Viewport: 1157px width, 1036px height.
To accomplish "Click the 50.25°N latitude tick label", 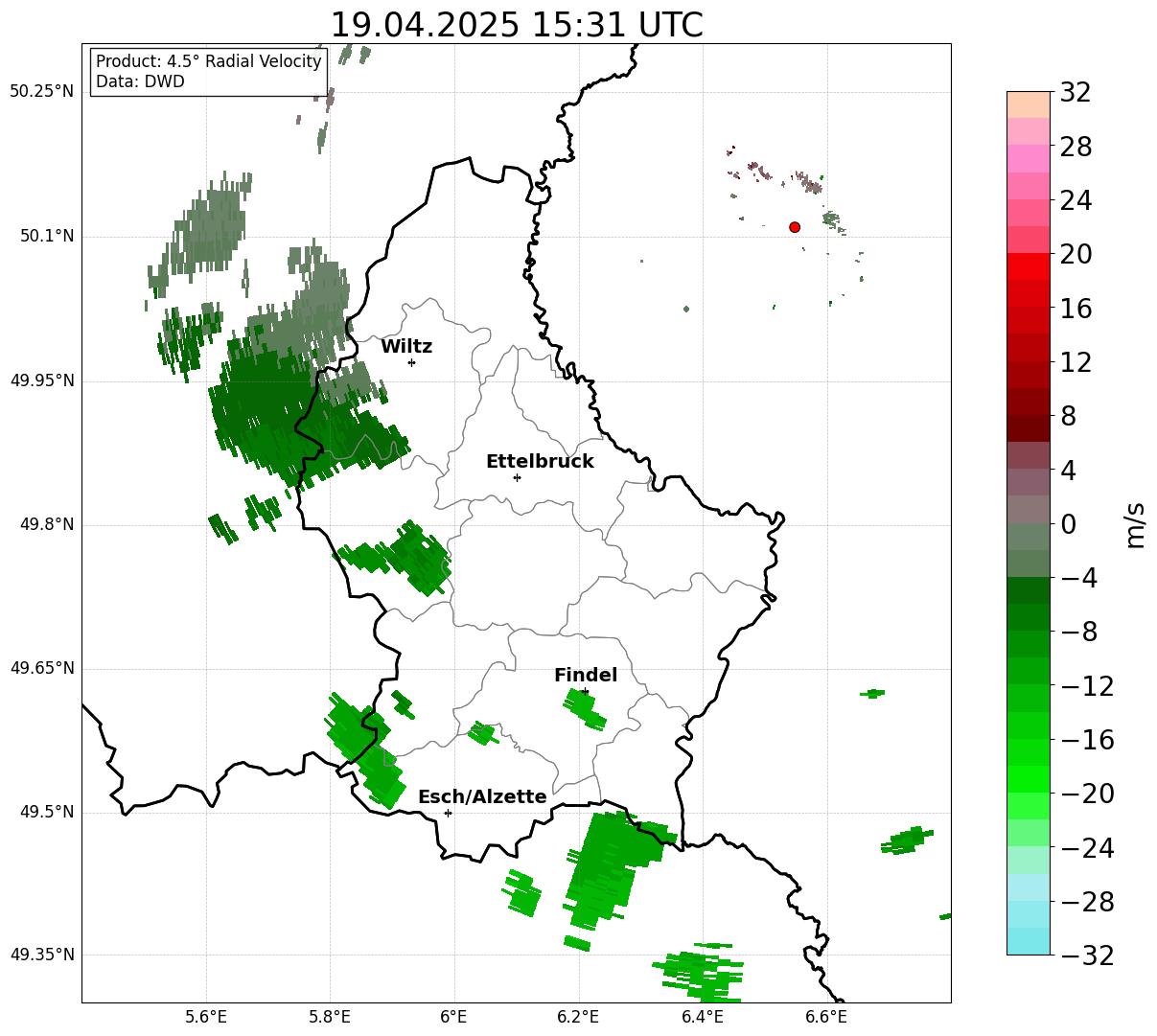I will pos(42,92).
